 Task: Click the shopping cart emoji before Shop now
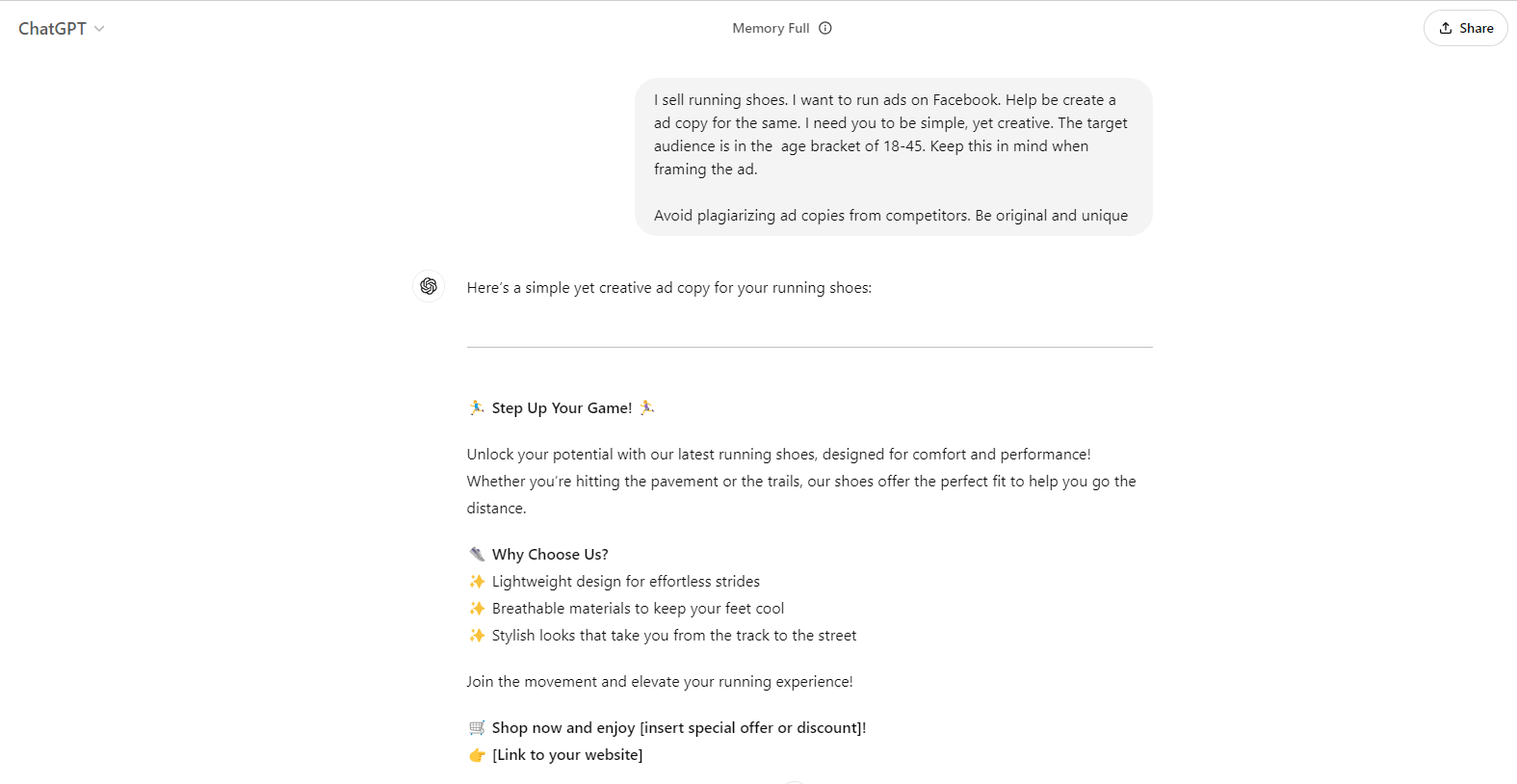[x=477, y=727]
